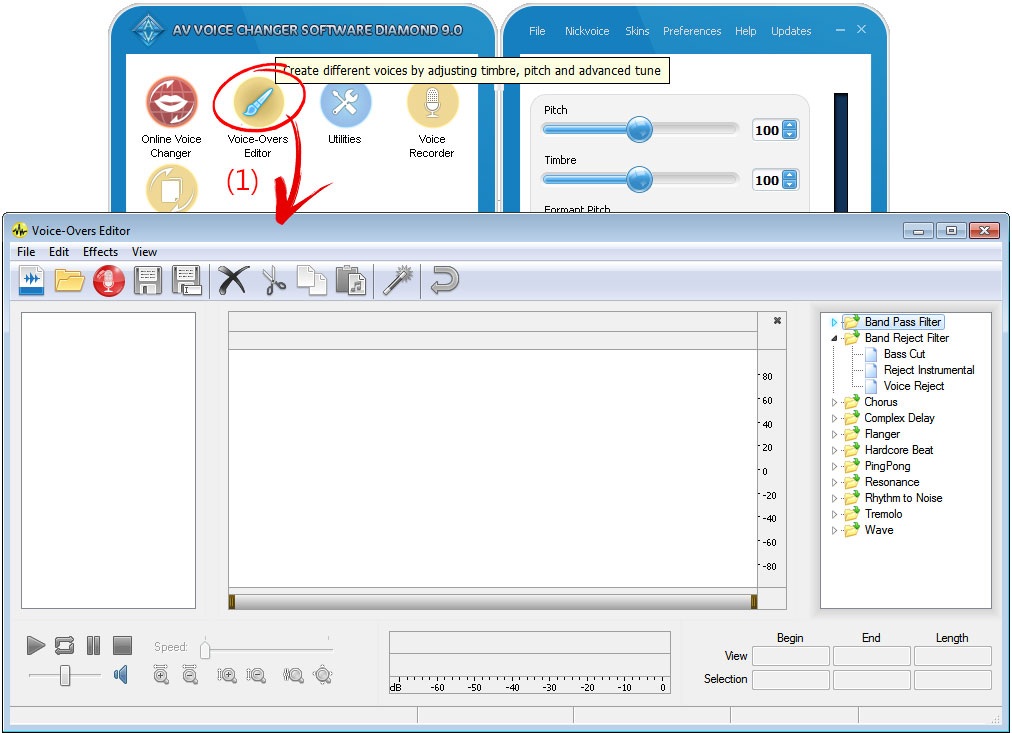Expand the Band Pass Filter folder
The height and width of the screenshot is (733, 1012).
pos(834,322)
